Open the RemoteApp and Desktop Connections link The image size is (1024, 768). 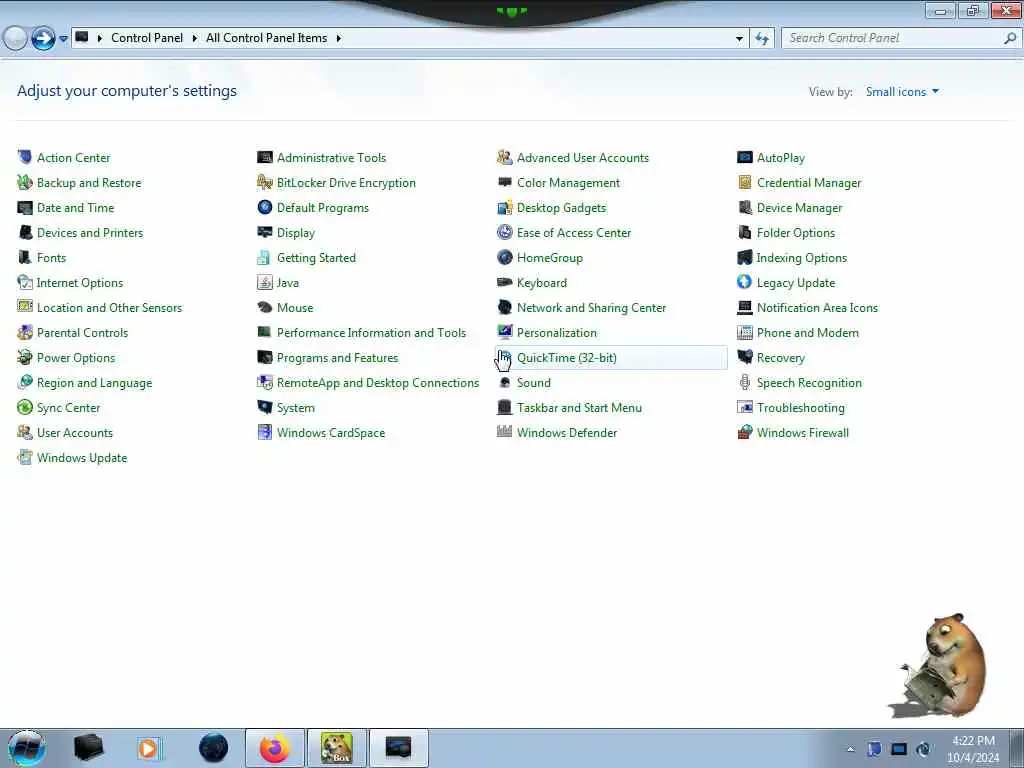(x=377, y=383)
